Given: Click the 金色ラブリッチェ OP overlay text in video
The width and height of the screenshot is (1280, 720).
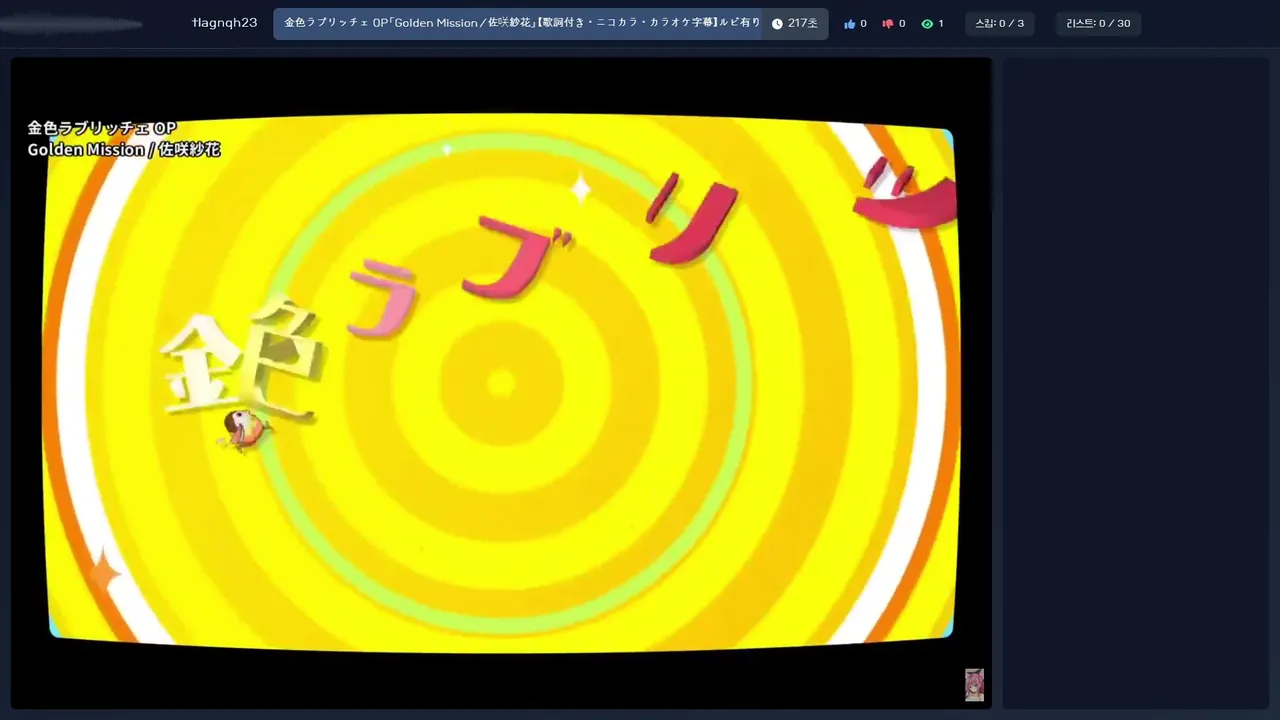Looking at the screenshot, I should click(101, 128).
